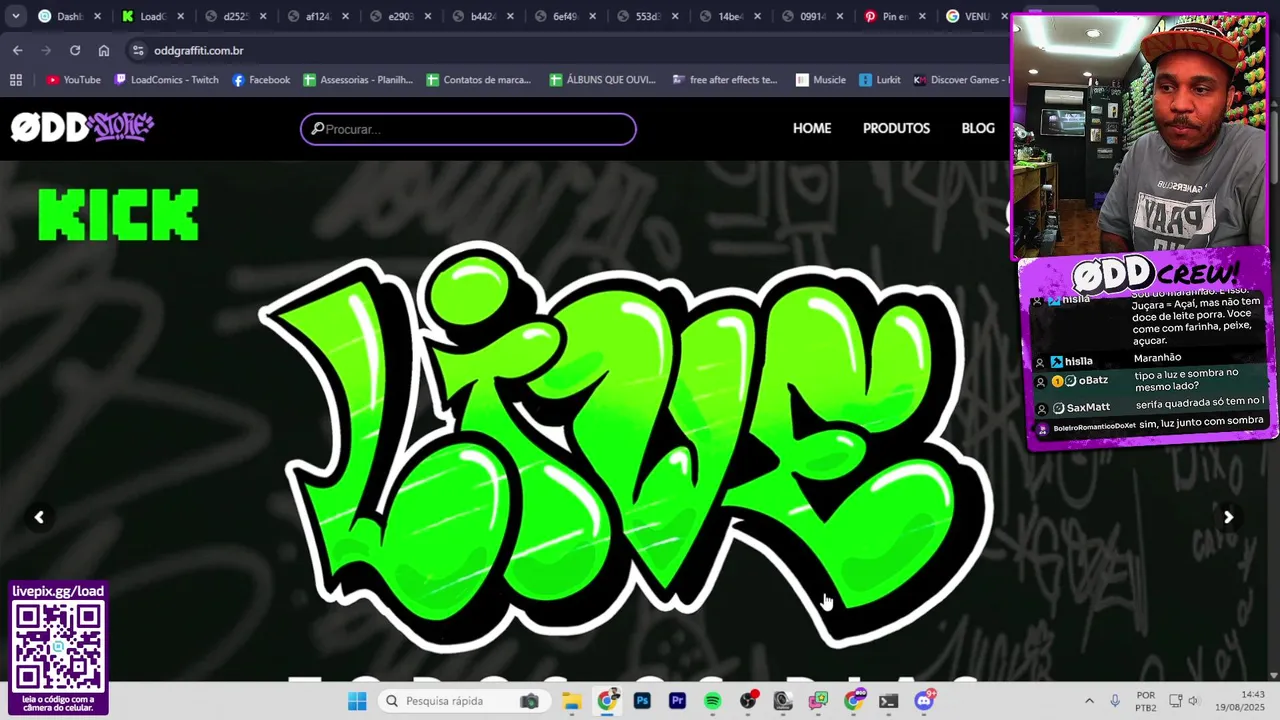Switch to the LoadG Kick tab
1280x720 pixels.
[x=143, y=16]
